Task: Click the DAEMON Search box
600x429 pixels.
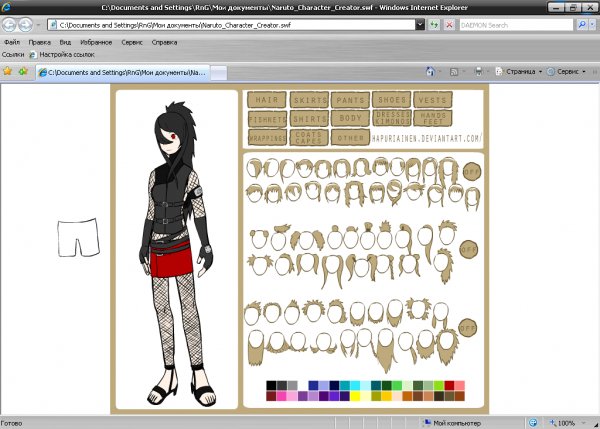Action: 516,25
